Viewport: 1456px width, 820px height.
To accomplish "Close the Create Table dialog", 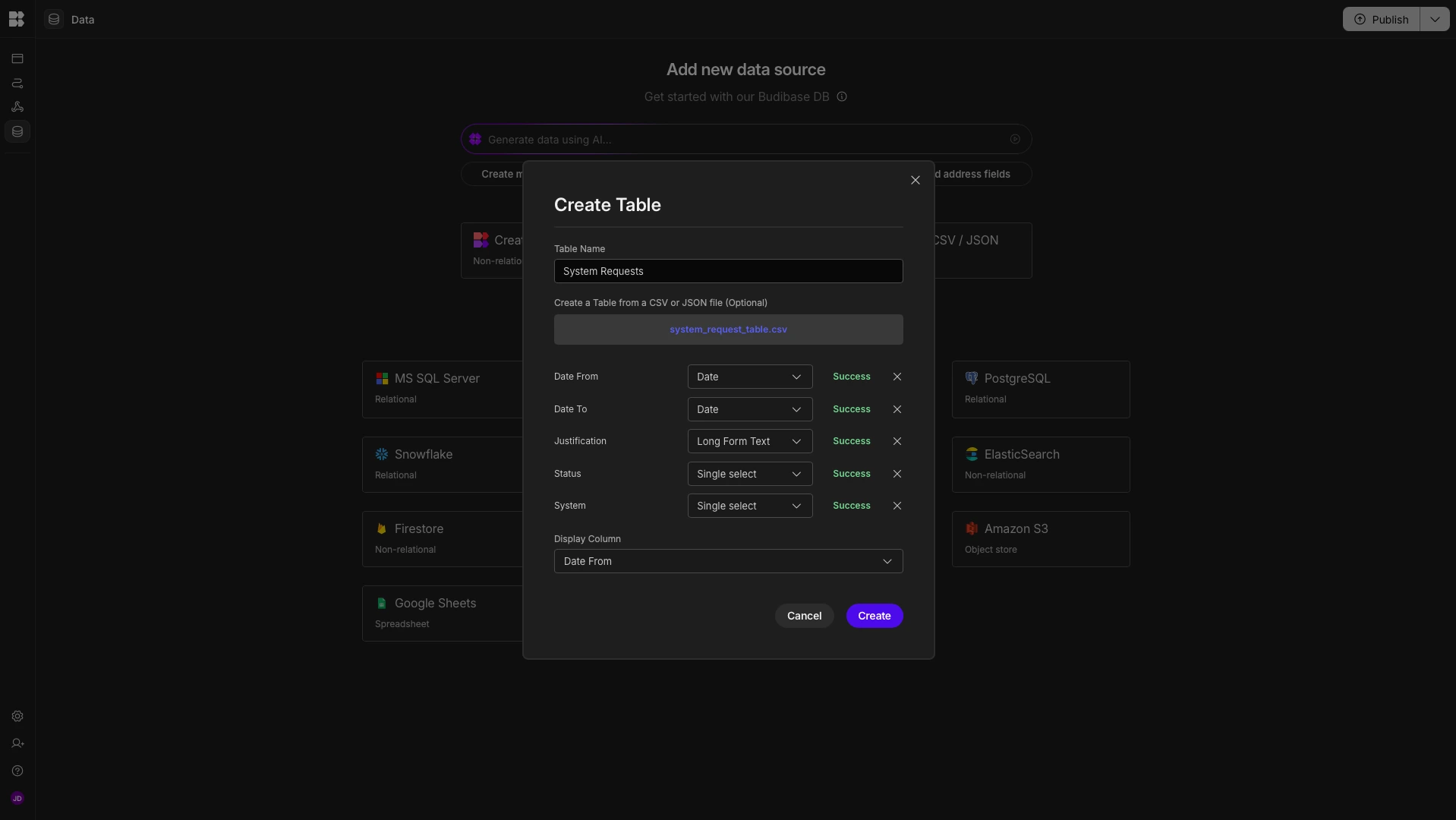I will 916,180.
